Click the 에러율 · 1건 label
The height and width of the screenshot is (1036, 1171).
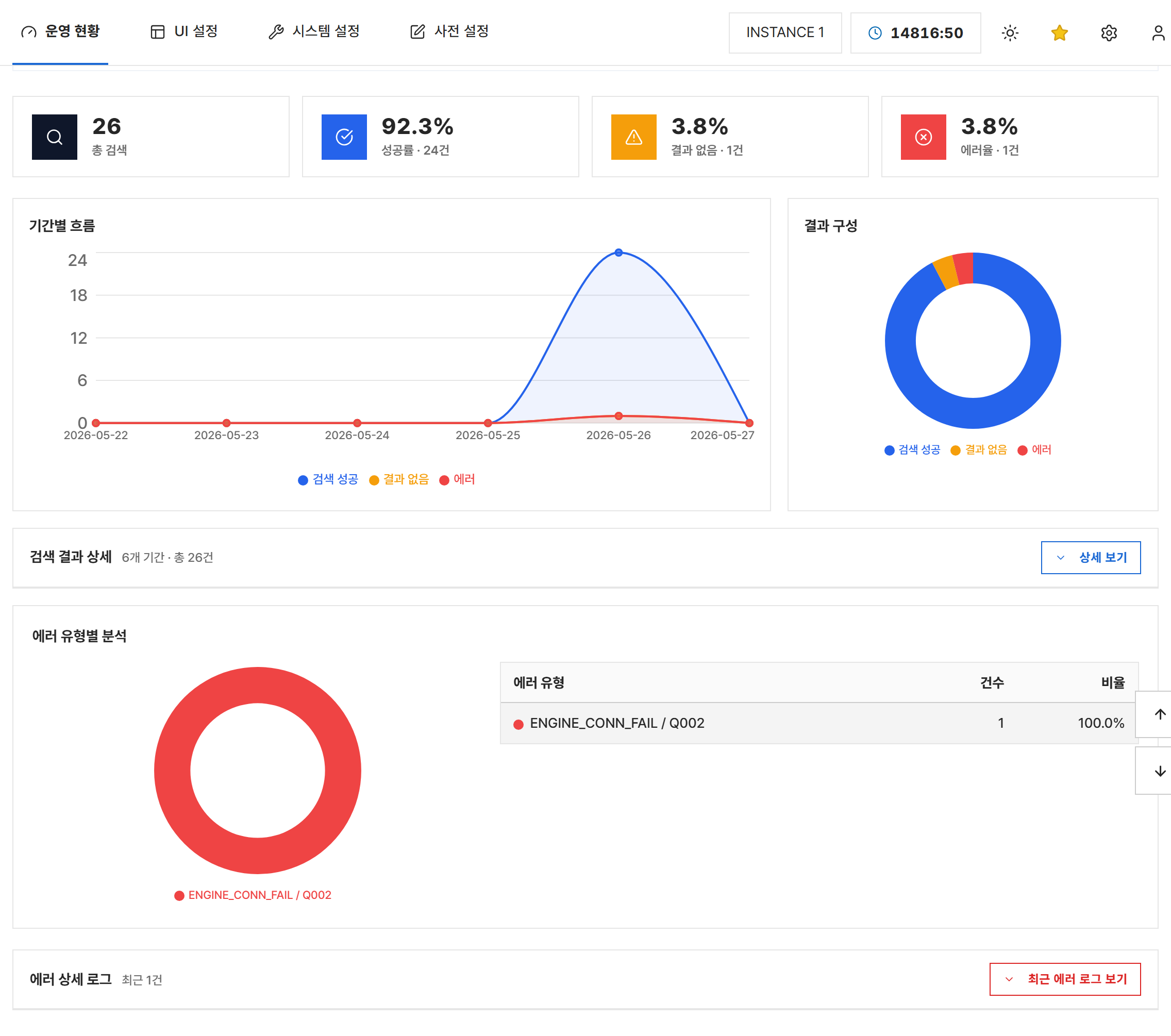(990, 151)
